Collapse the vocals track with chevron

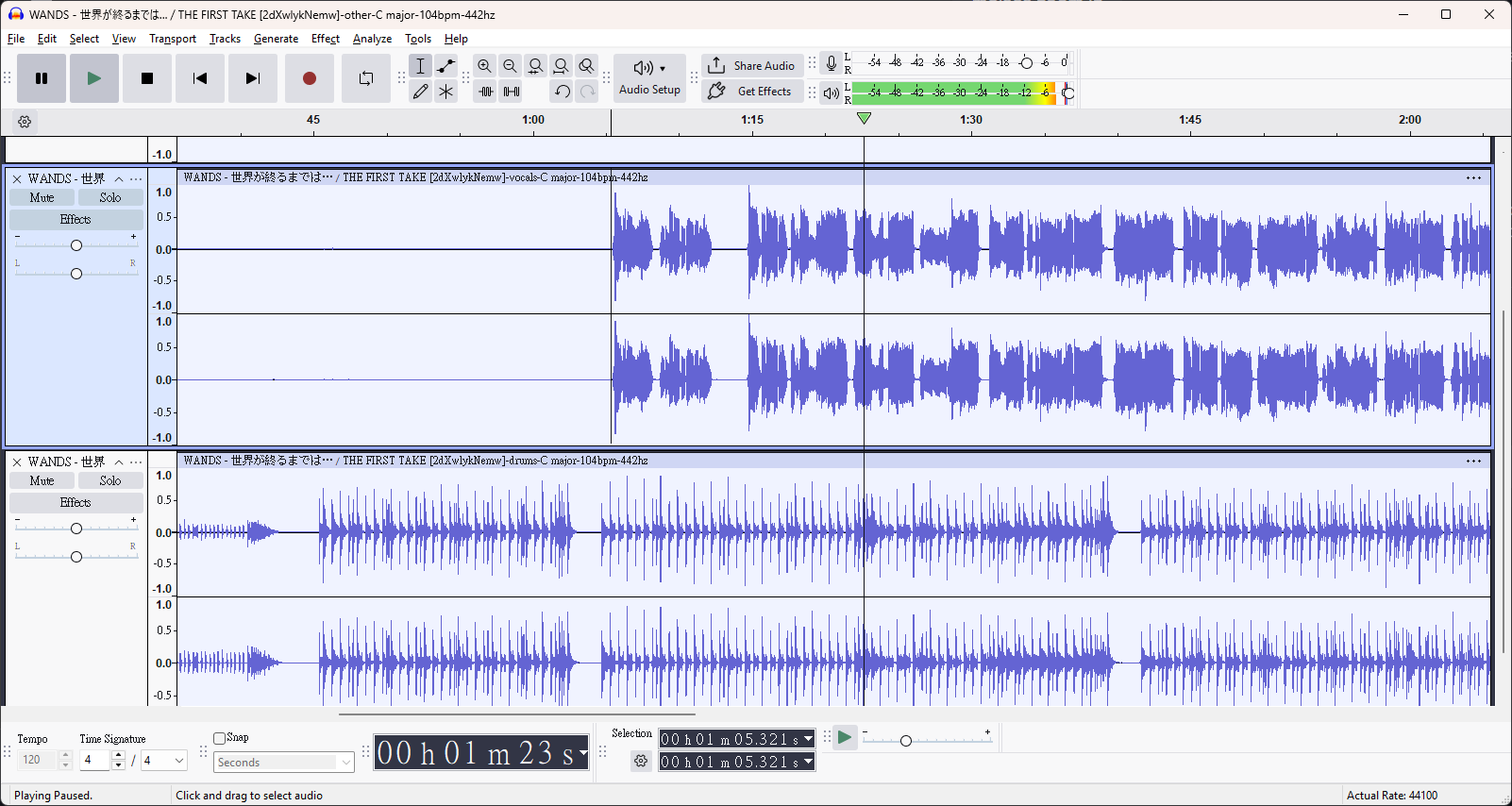pyautogui.click(x=119, y=179)
